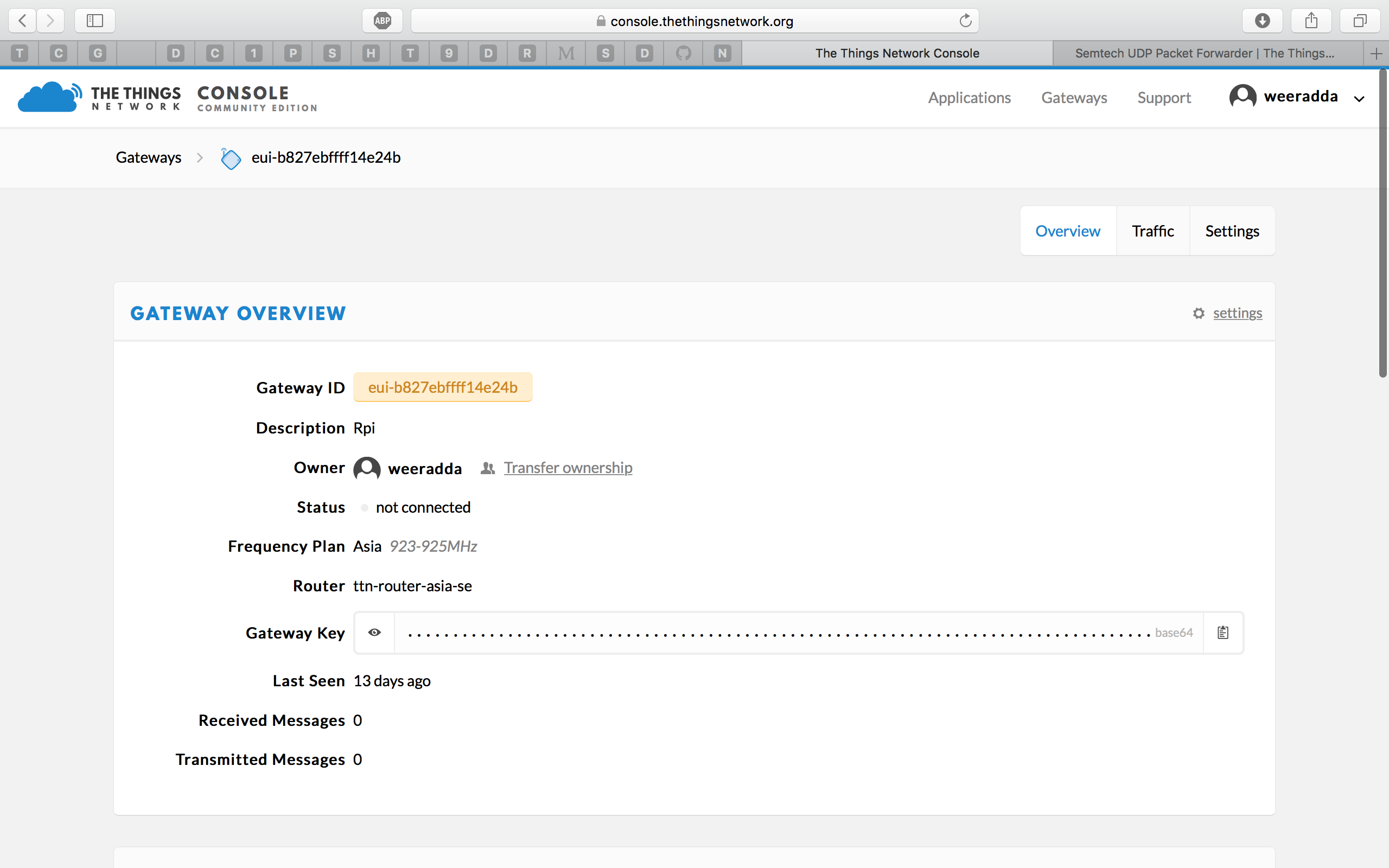Select the Overview tab
1389x868 pixels.
pos(1068,231)
